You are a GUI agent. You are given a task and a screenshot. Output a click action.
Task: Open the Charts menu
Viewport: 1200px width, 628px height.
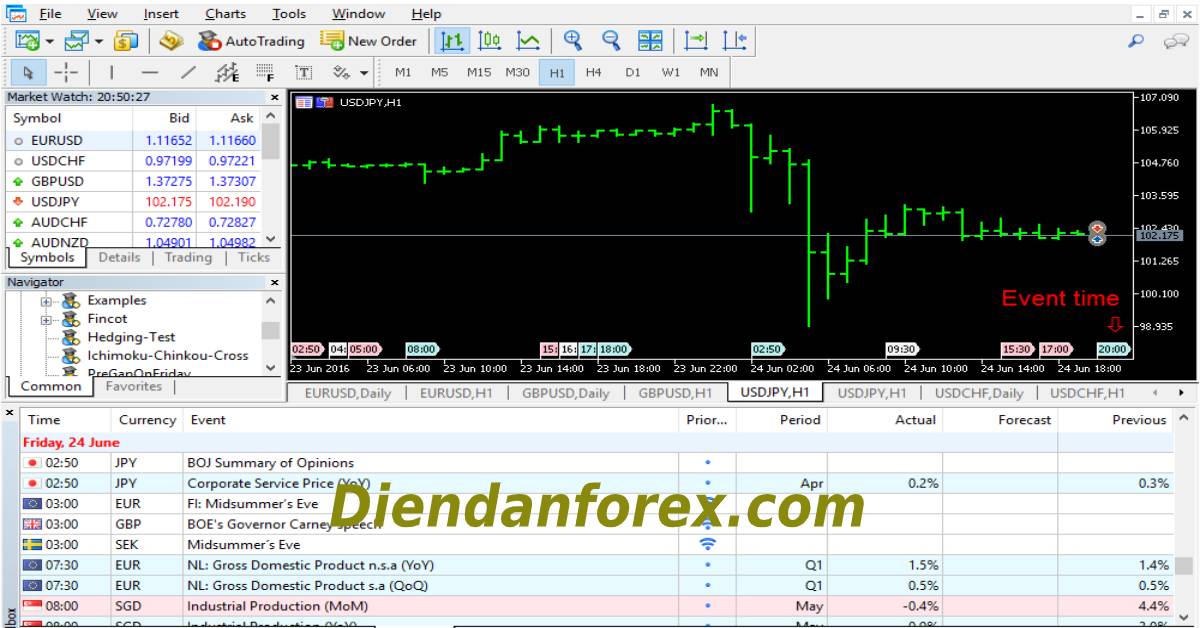click(x=225, y=13)
